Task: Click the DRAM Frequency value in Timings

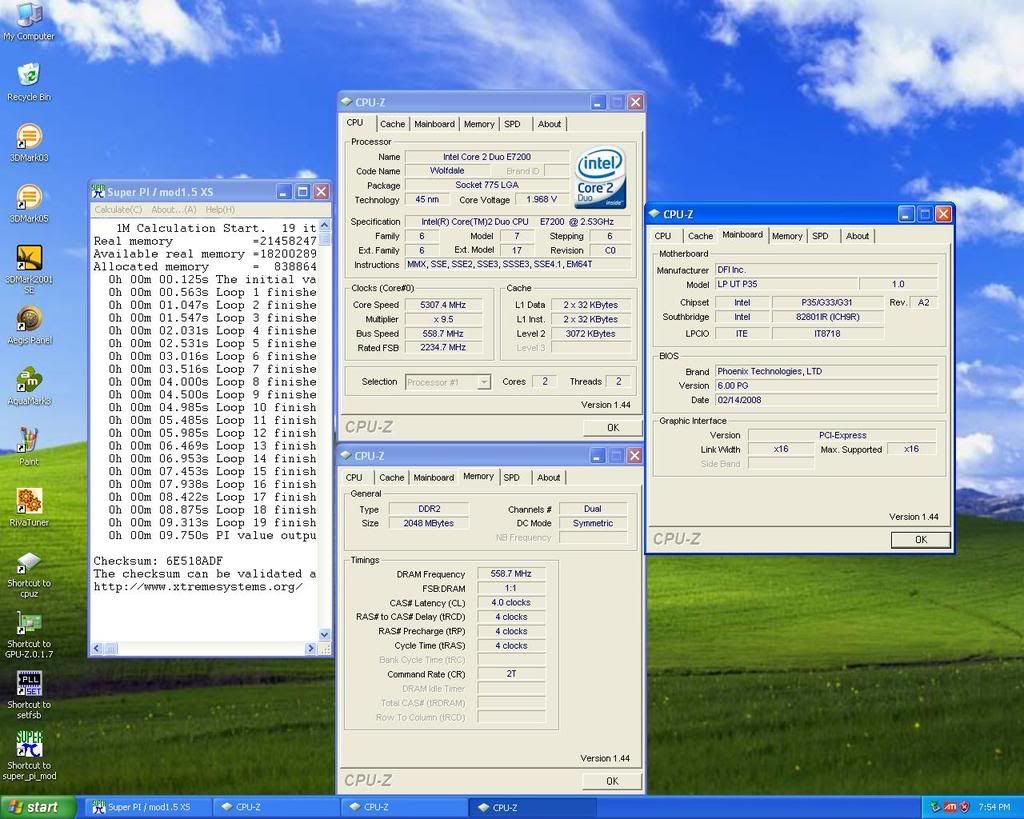Action: tap(511, 574)
